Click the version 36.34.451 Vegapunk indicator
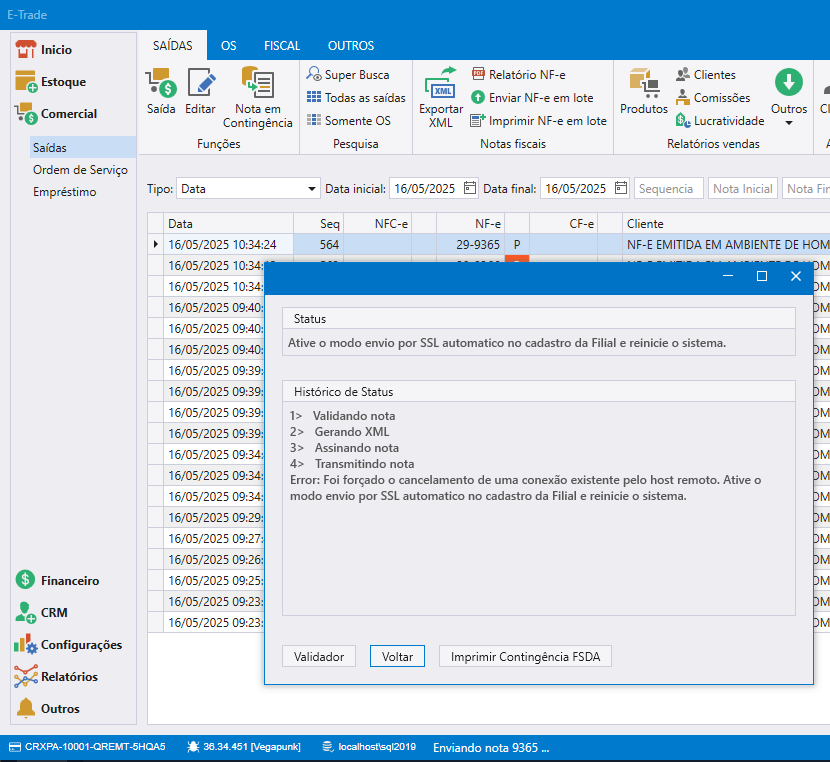830x762 pixels. point(244,747)
